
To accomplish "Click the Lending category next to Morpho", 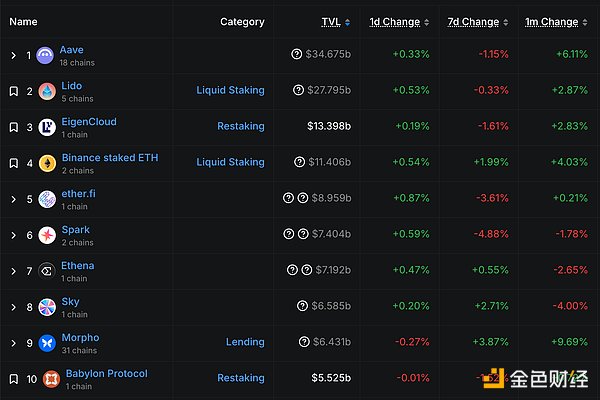I will coord(245,342).
